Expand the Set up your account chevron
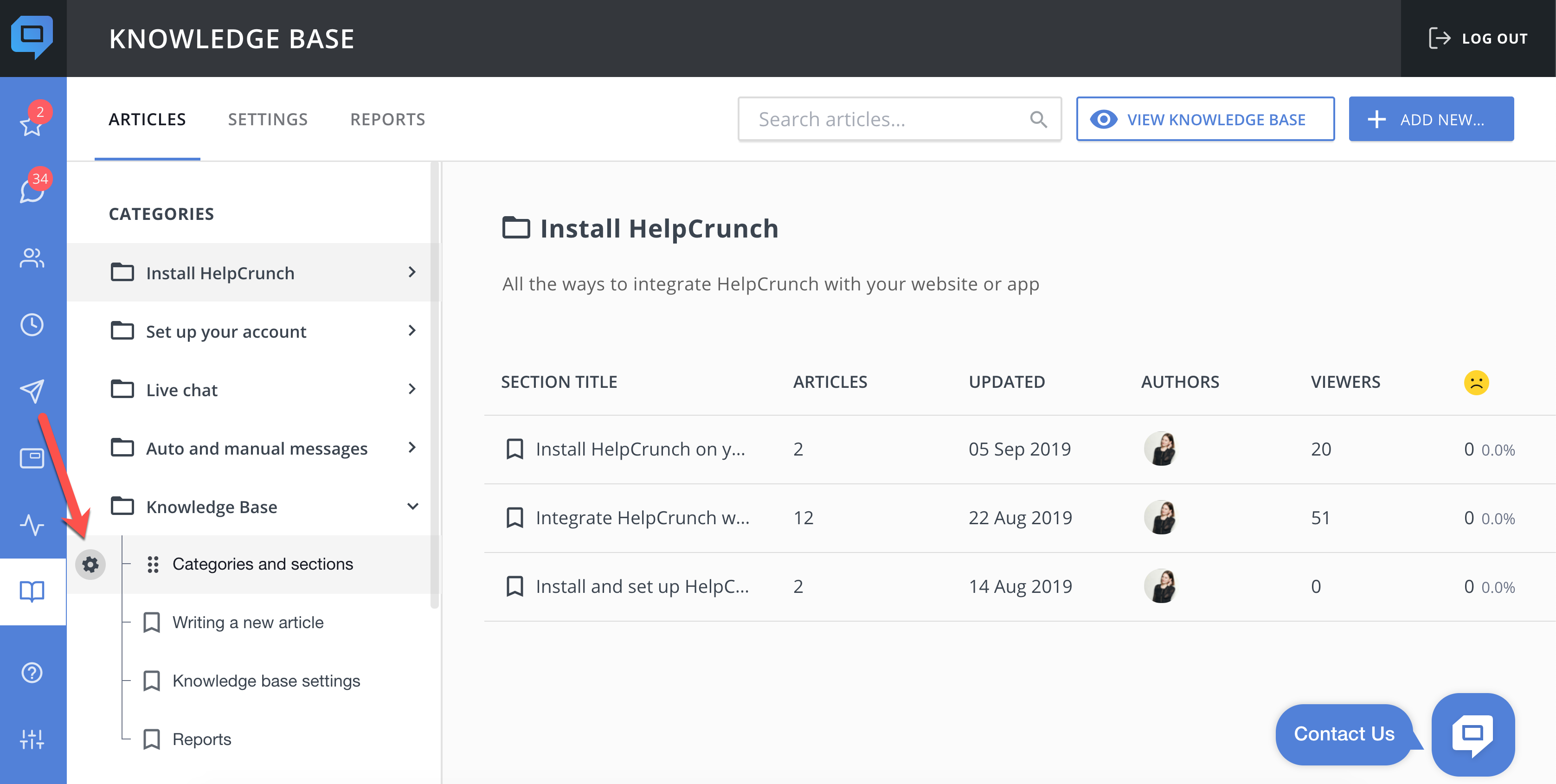The image size is (1556, 784). point(412,331)
